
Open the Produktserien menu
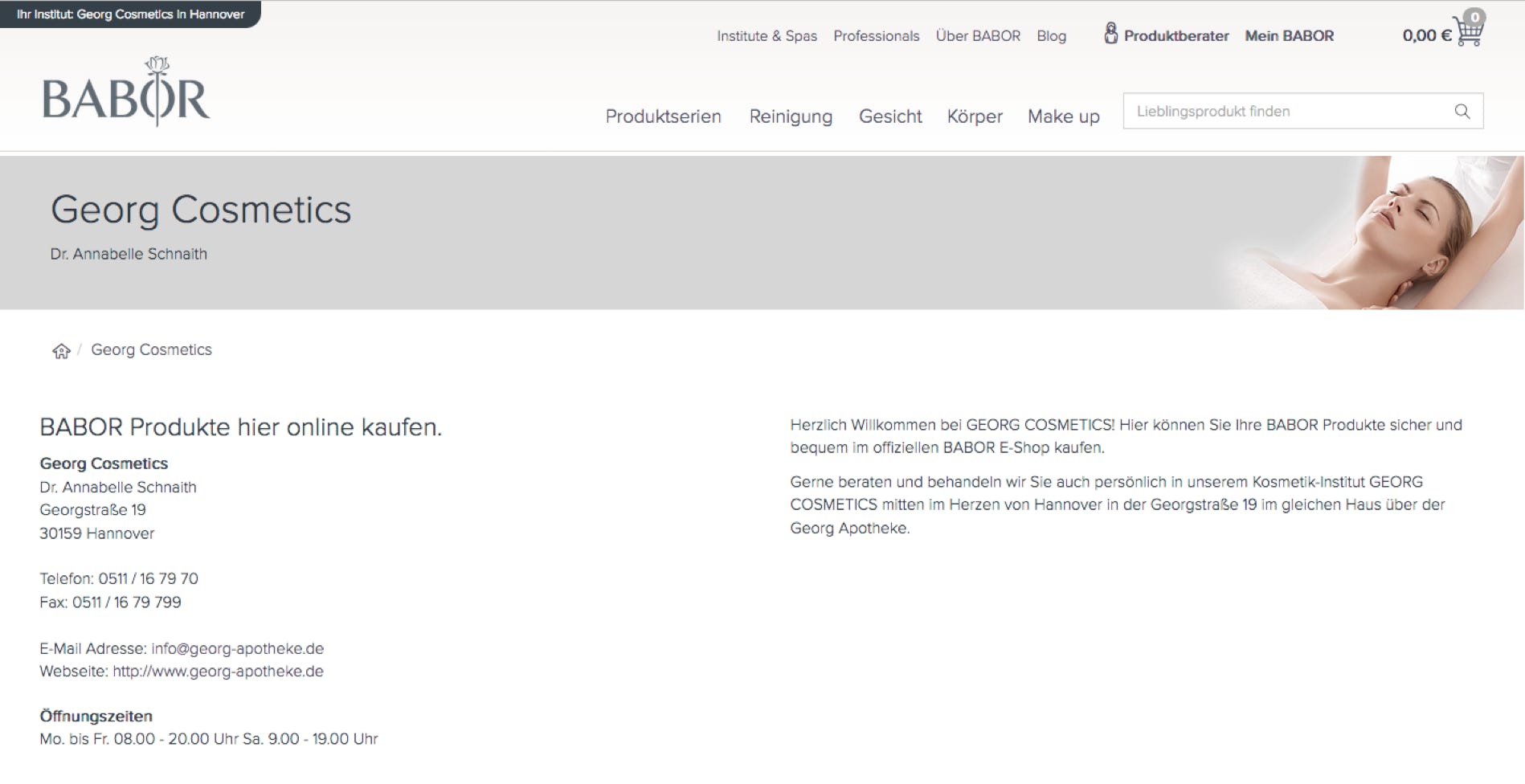(x=663, y=116)
